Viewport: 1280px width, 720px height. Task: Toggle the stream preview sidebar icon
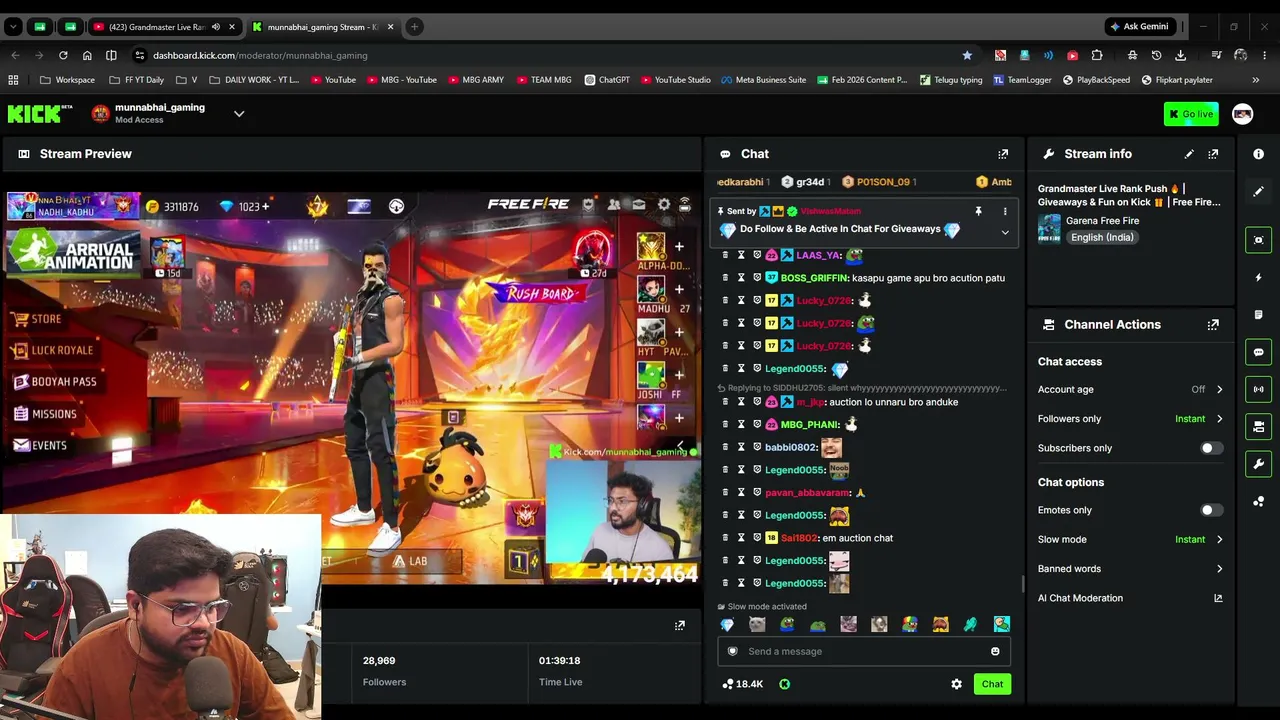tap(1259, 240)
